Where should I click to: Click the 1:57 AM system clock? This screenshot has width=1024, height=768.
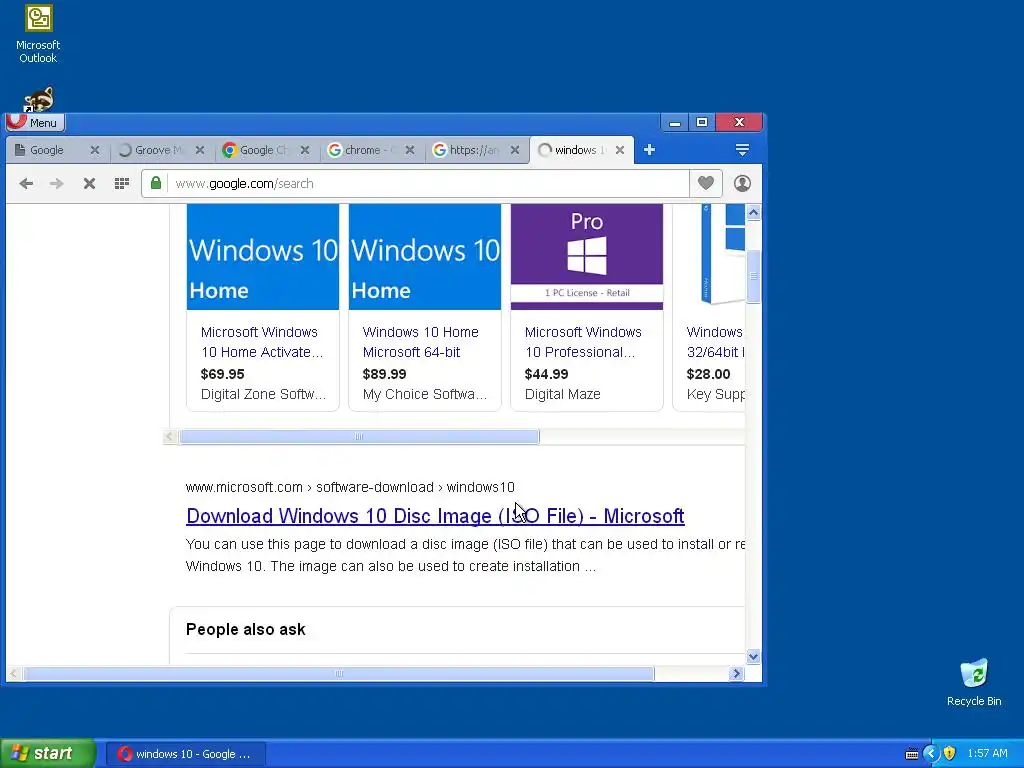pyautogui.click(x=987, y=754)
